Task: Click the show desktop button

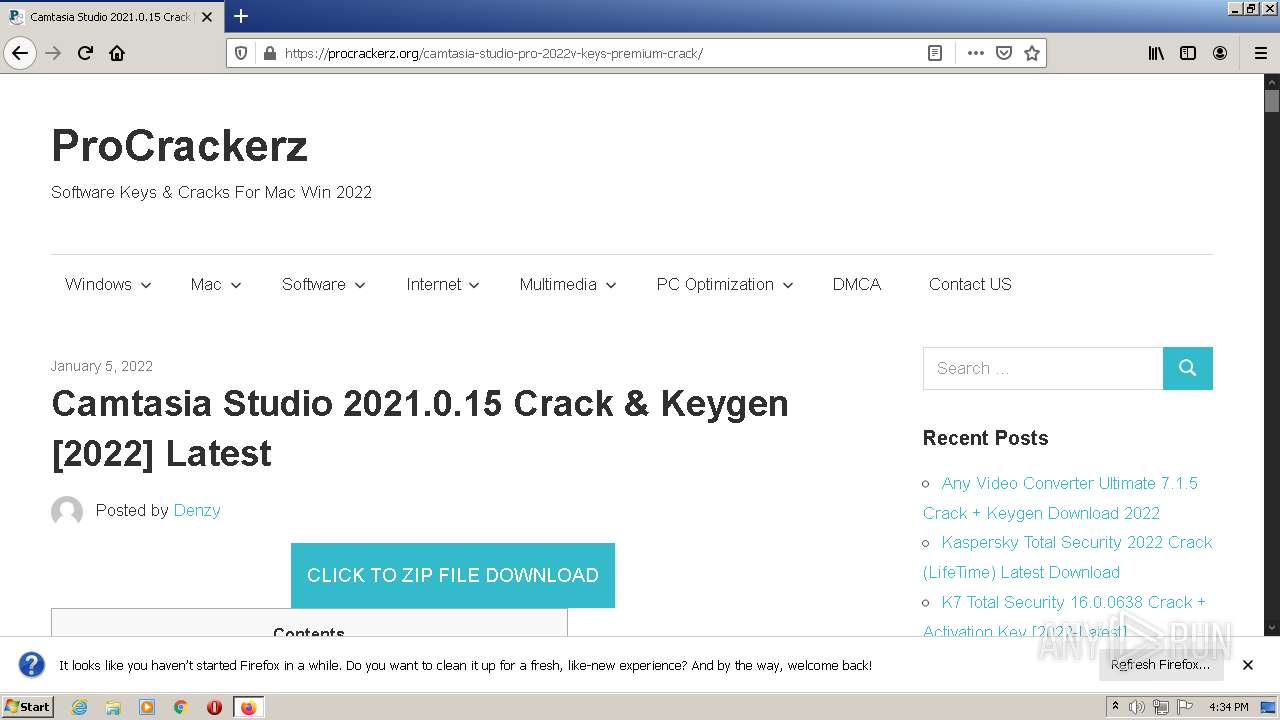Action: click(x=1269, y=707)
